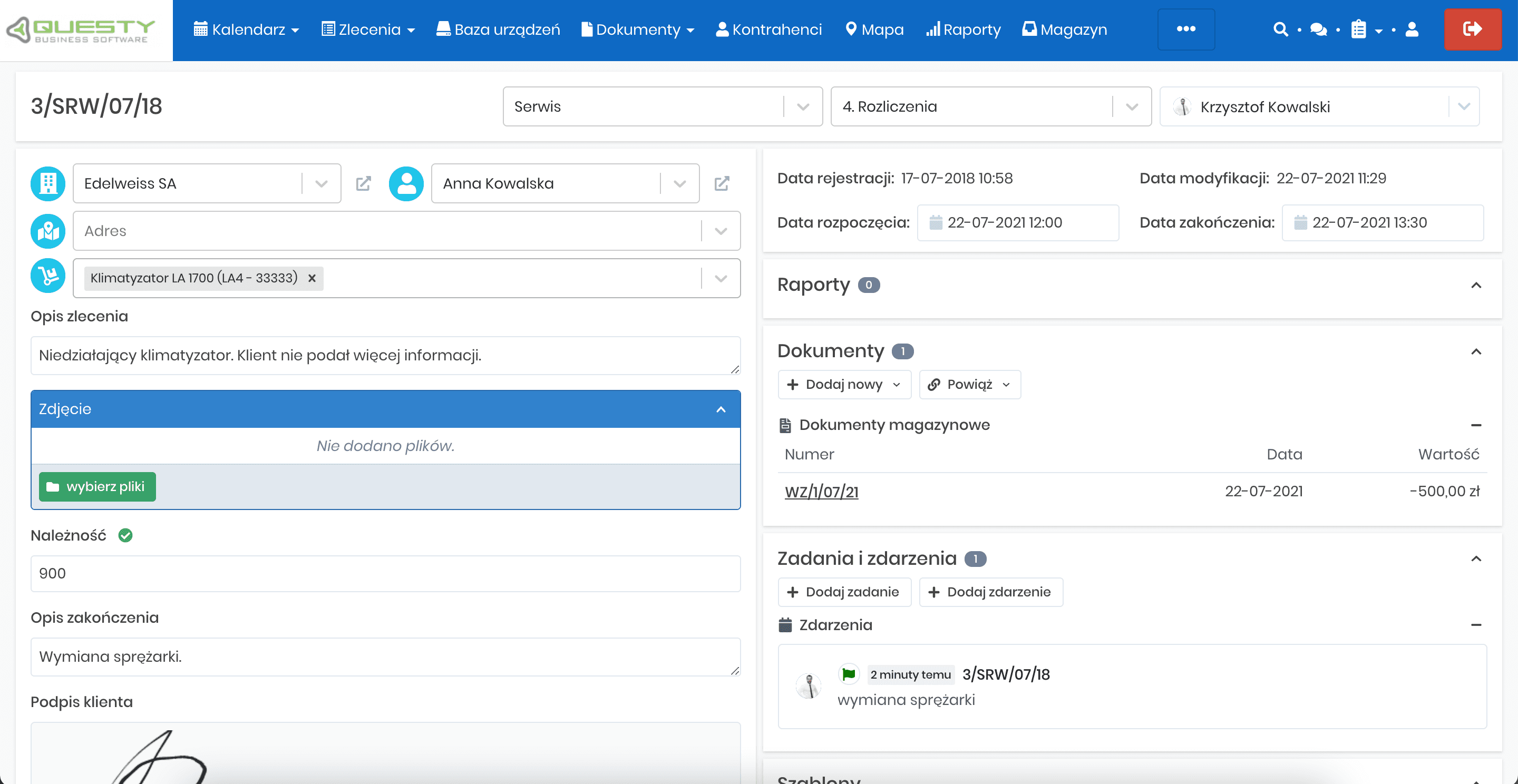Click the Zdarzenia calendar icon

coord(785,625)
